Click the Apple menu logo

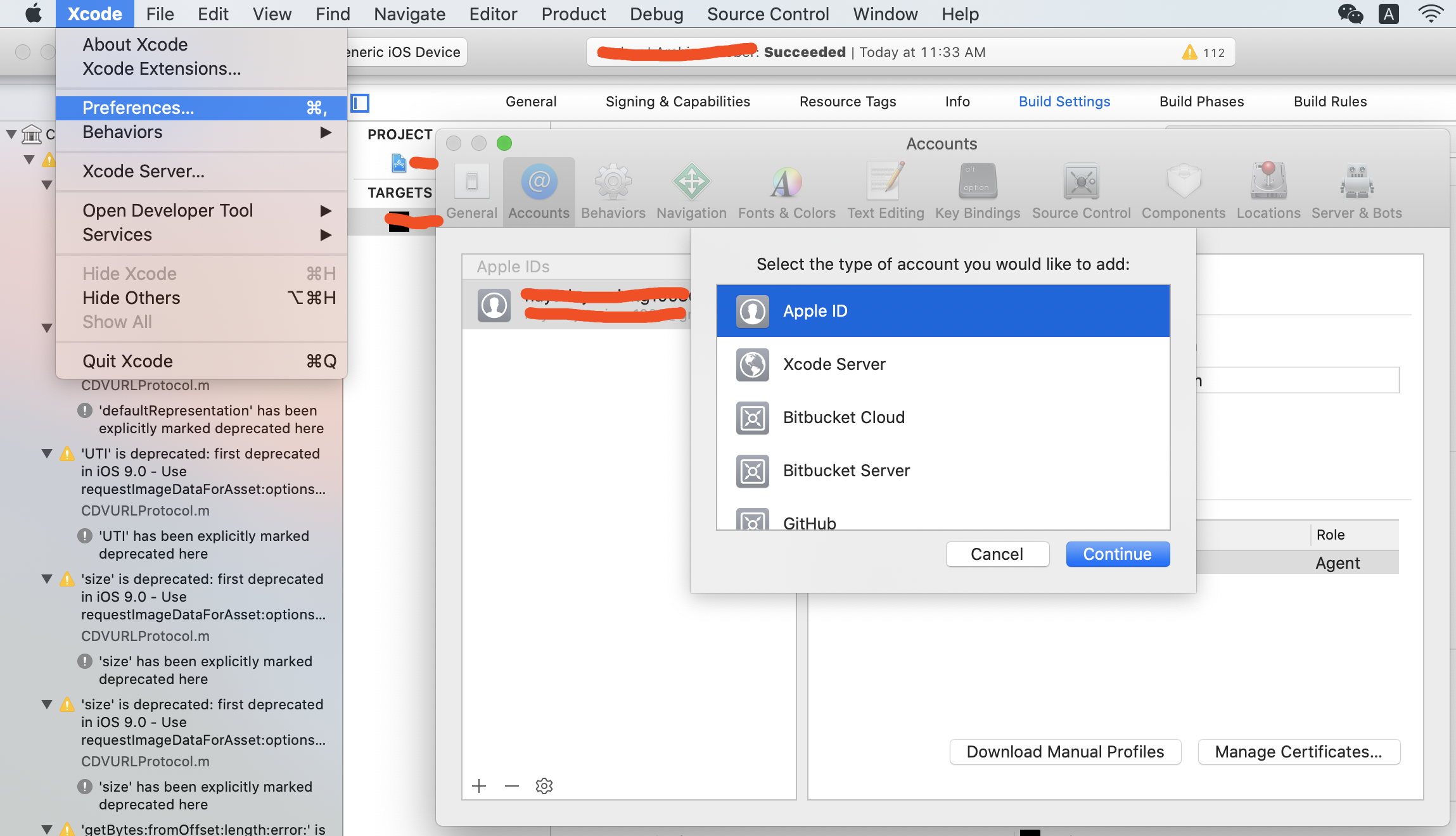33,13
